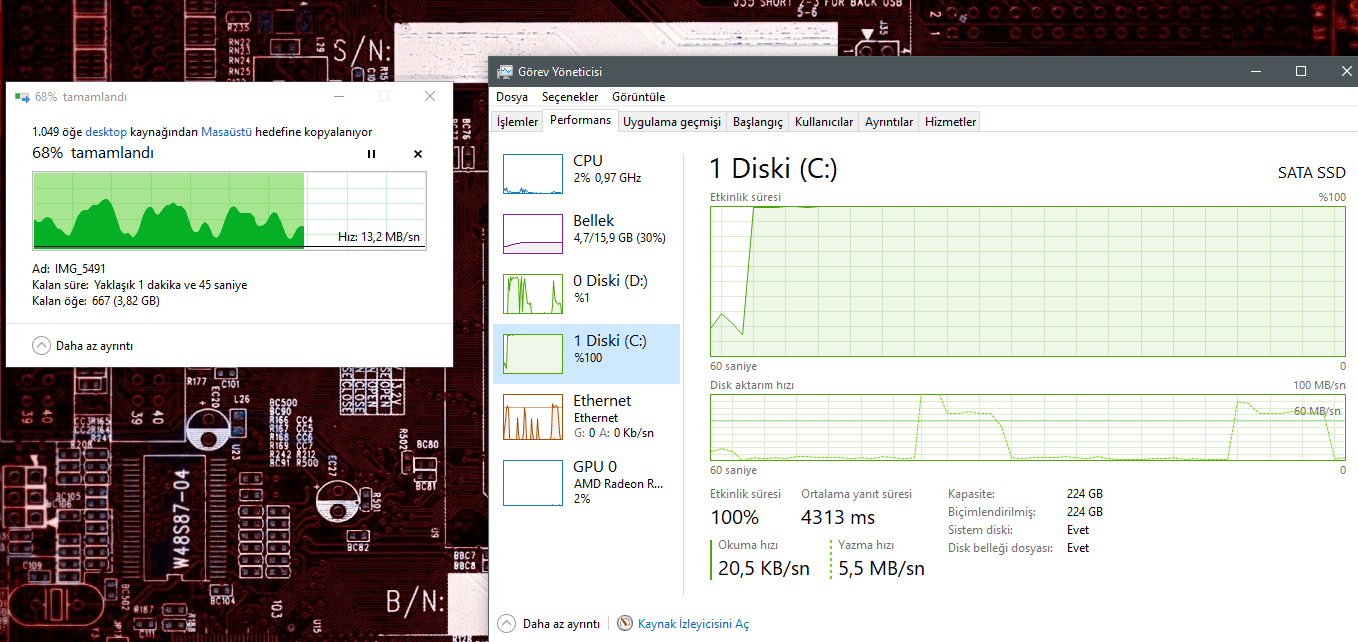Viewport: 1358px width, 642px height.
Task: Click the Hız: 13,2 MB/sn label
Action: [379, 237]
